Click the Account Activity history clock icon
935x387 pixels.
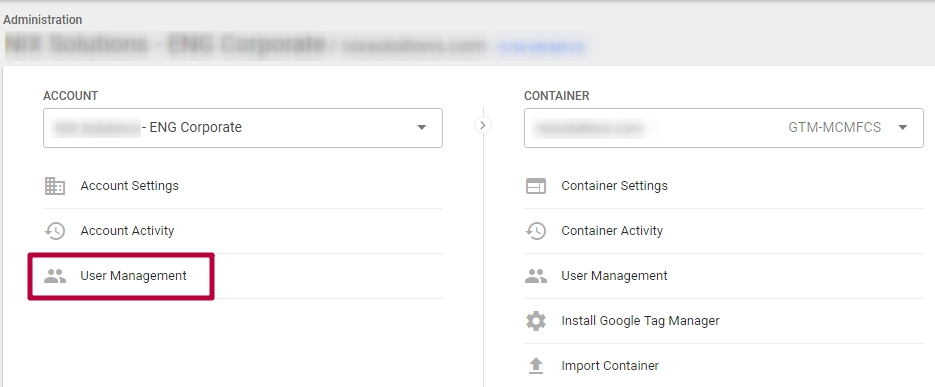[x=55, y=231]
